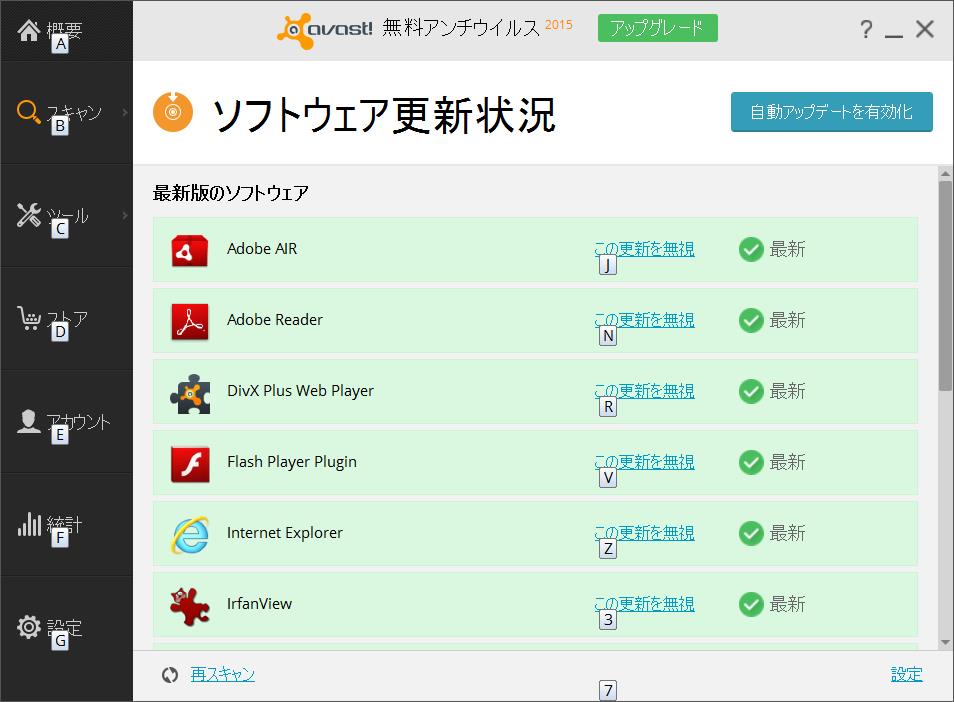Open the 設定 gear icon in sidebar

pyautogui.click(x=29, y=627)
